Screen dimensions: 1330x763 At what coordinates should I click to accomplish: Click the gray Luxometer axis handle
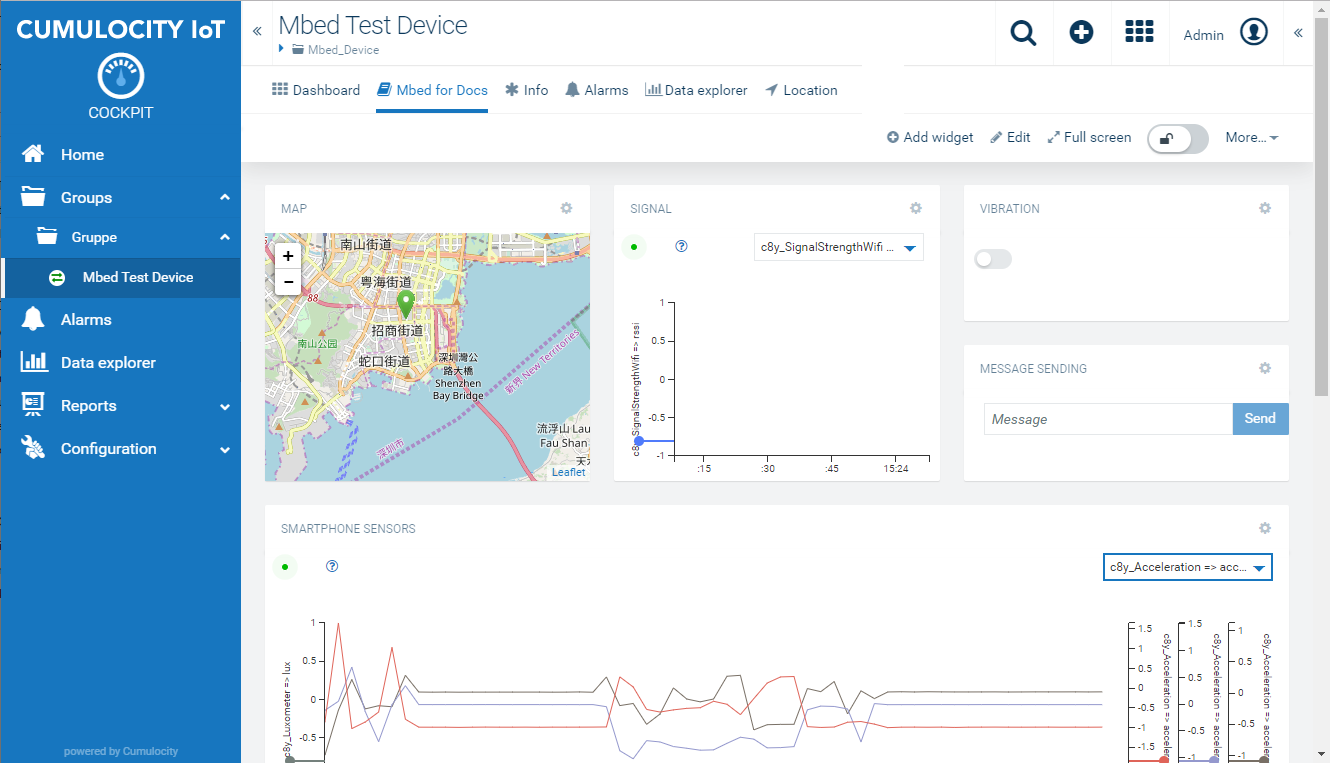click(289, 759)
